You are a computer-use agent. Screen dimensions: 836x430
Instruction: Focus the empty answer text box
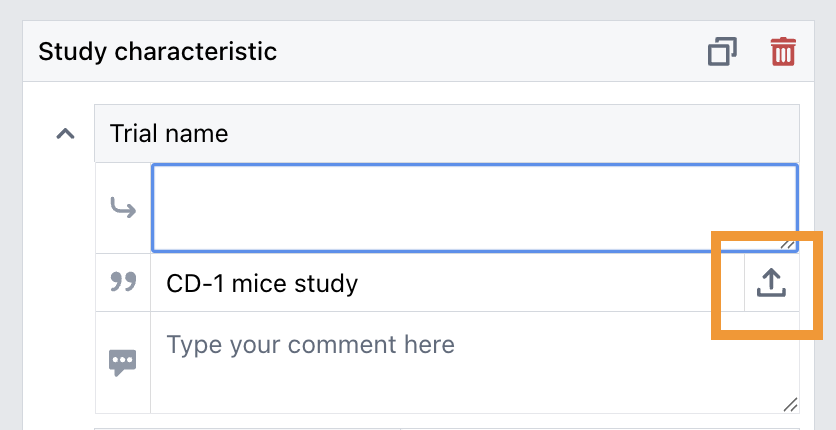(x=474, y=207)
